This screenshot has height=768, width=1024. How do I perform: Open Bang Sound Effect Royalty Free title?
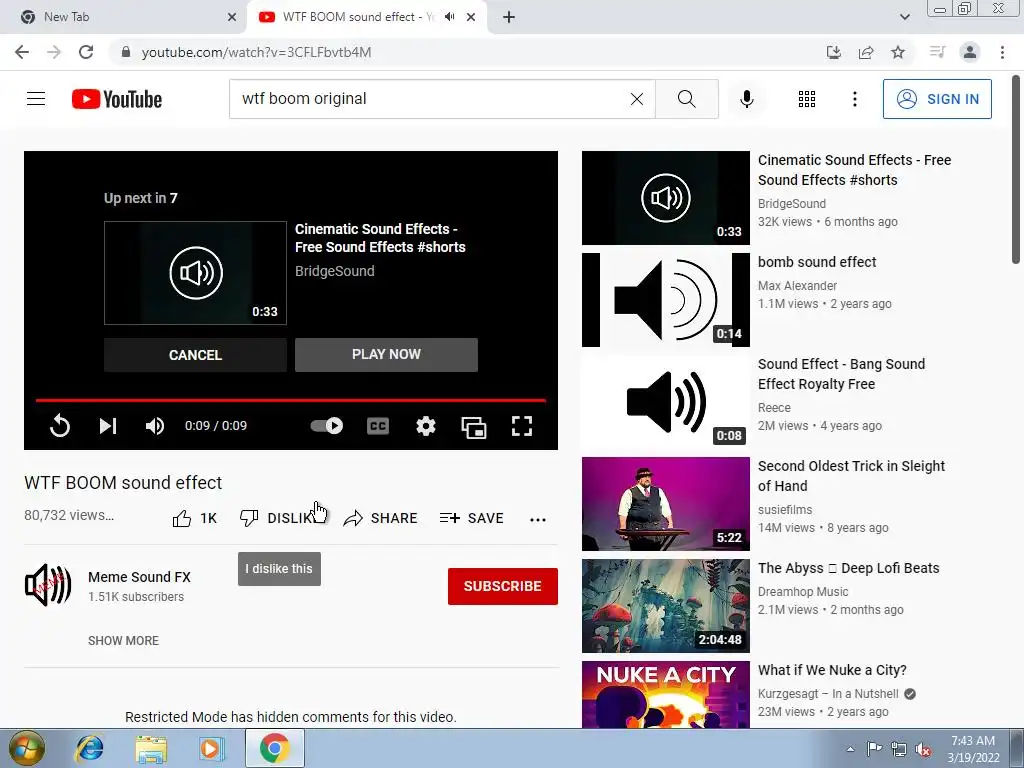(841, 374)
